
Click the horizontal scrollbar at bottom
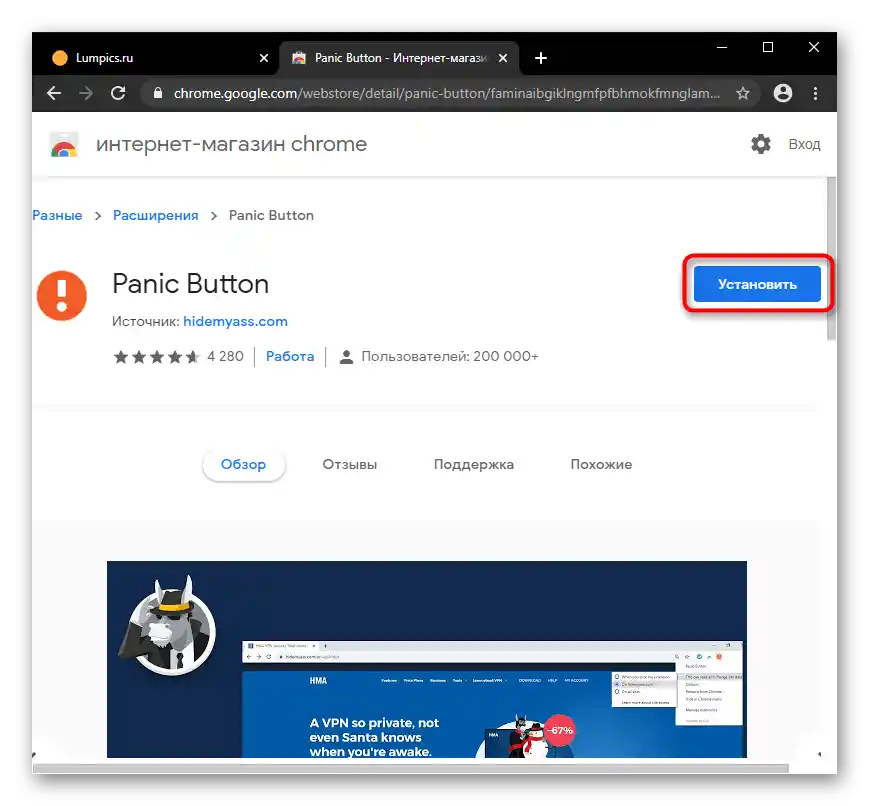[411, 768]
